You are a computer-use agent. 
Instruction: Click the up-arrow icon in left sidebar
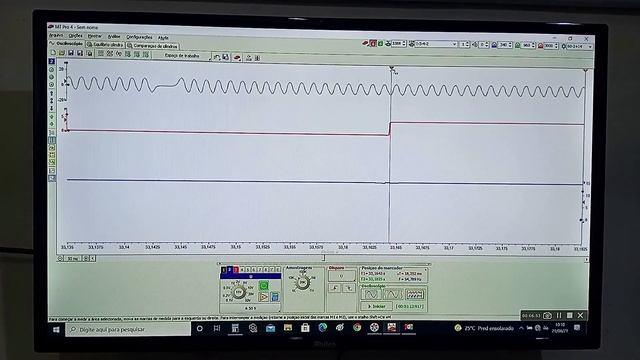click(51, 93)
